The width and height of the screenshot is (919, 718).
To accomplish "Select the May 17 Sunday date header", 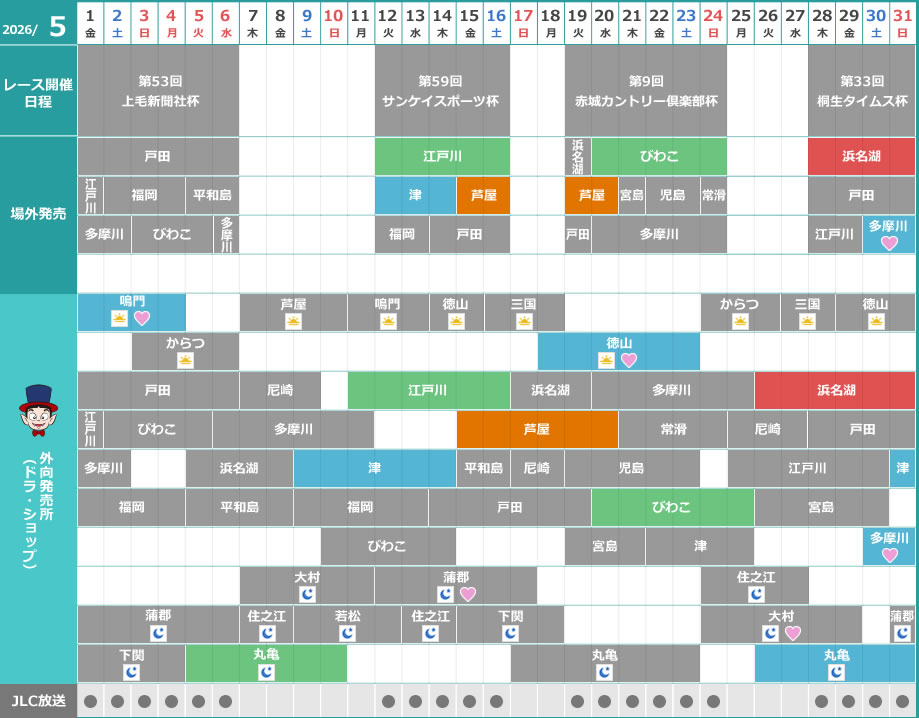I will coord(523,22).
